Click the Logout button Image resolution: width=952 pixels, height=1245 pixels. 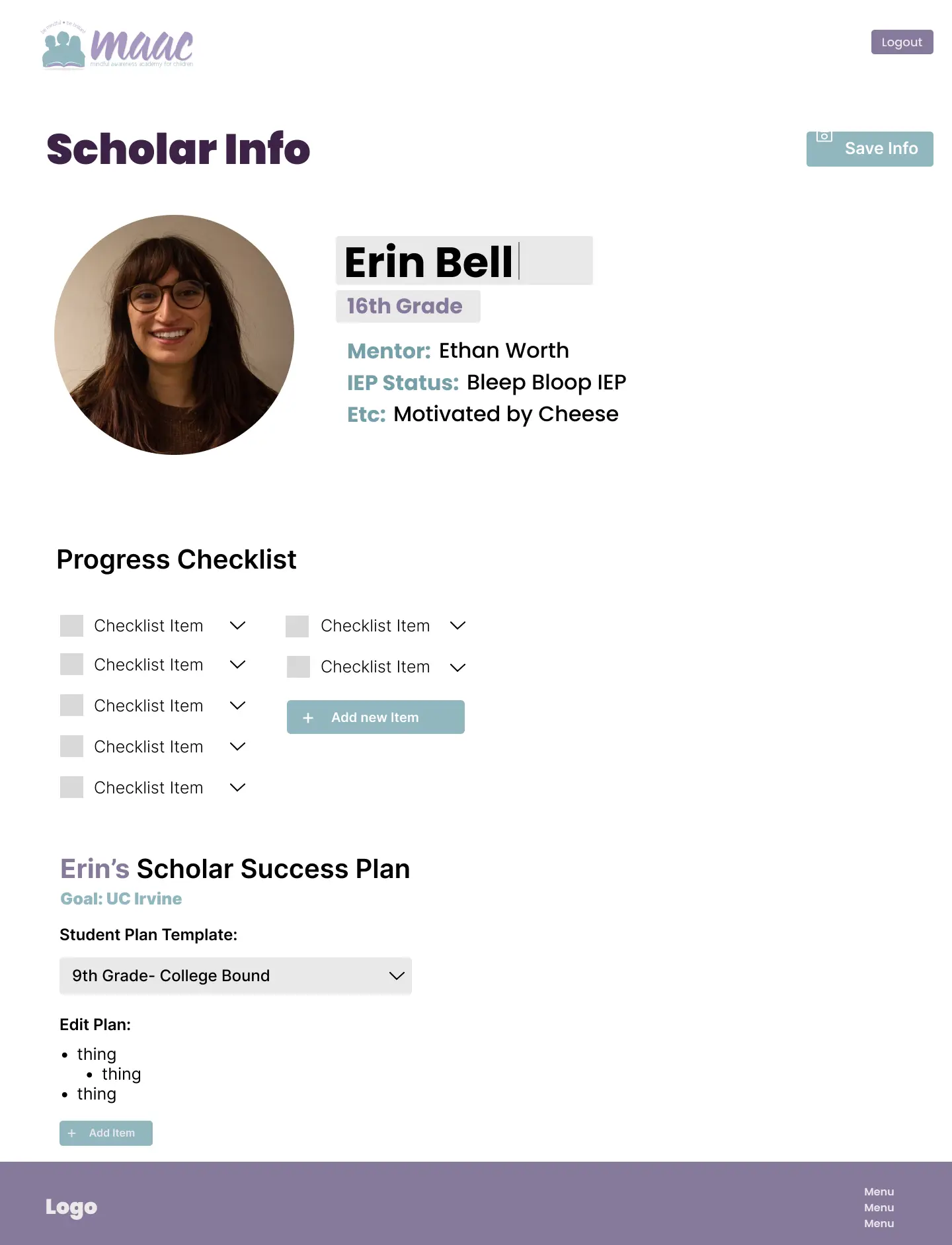pyautogui.click(x=902, y=42)
